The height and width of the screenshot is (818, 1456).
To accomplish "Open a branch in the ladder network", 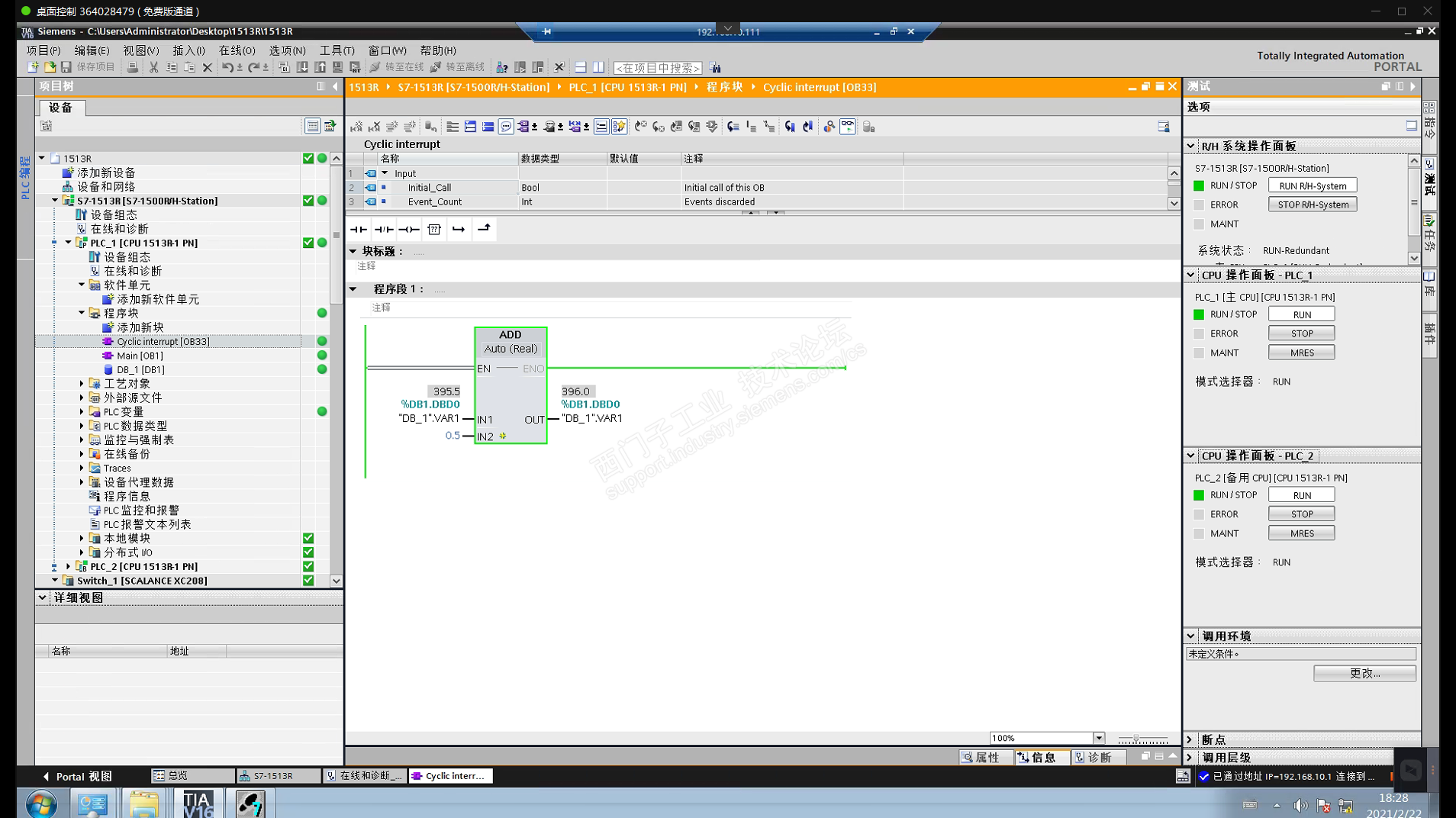I will pos(459,229).
